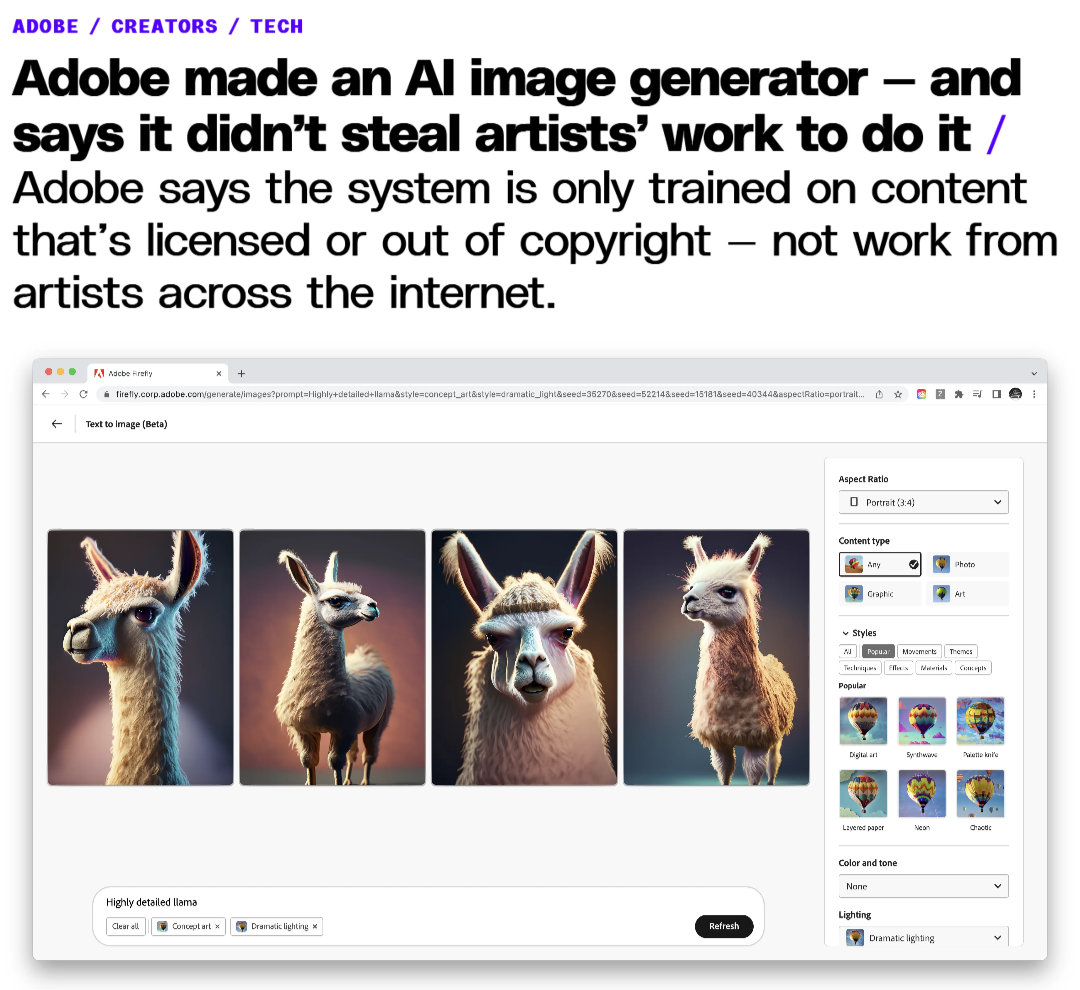Click the back arrow beside Text to image
The width and height of the screenshot is (1080, 990).
pyautogui.click(x=56, y=424)
